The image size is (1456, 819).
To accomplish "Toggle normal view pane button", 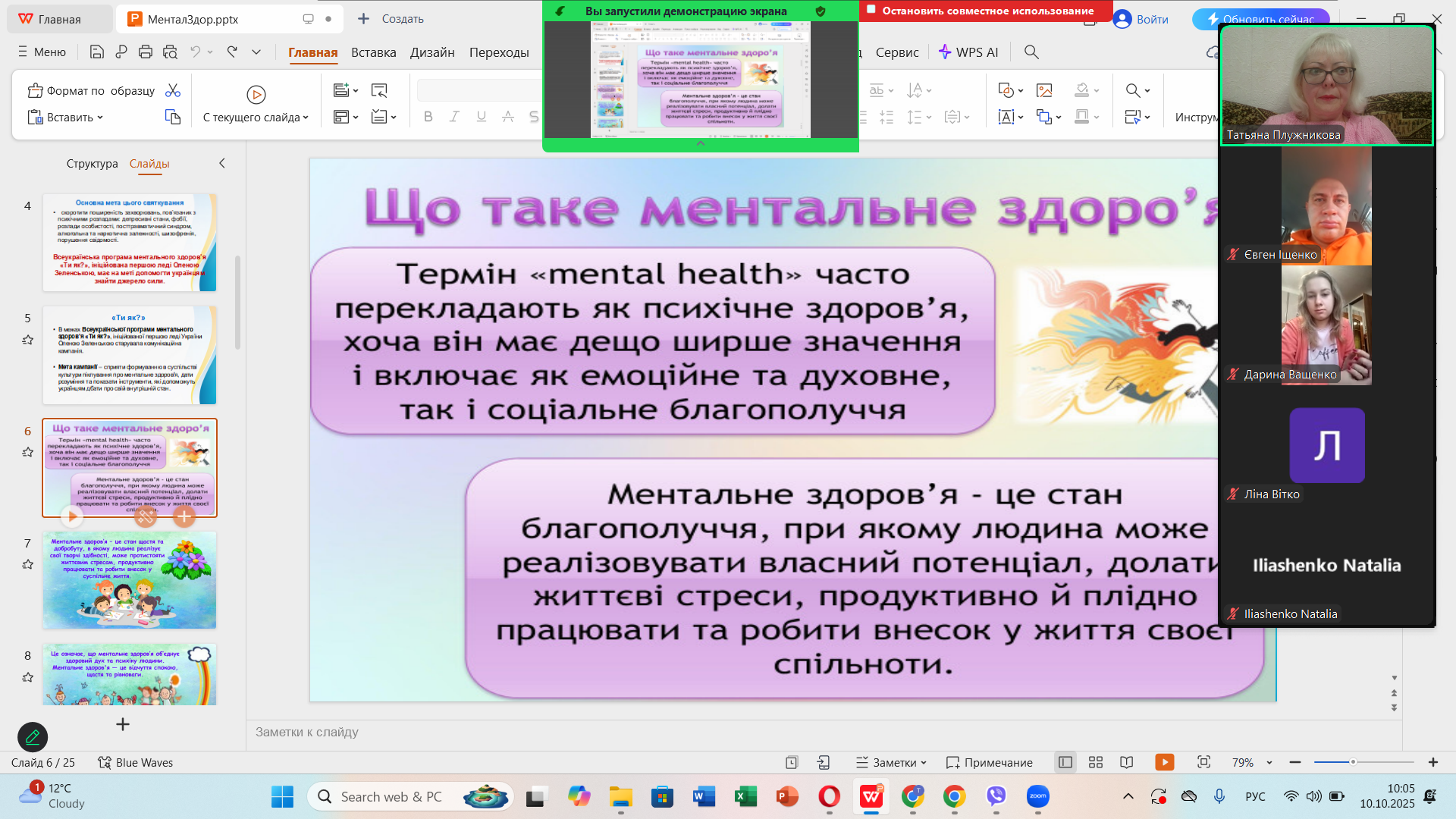I will (1065, 762).
